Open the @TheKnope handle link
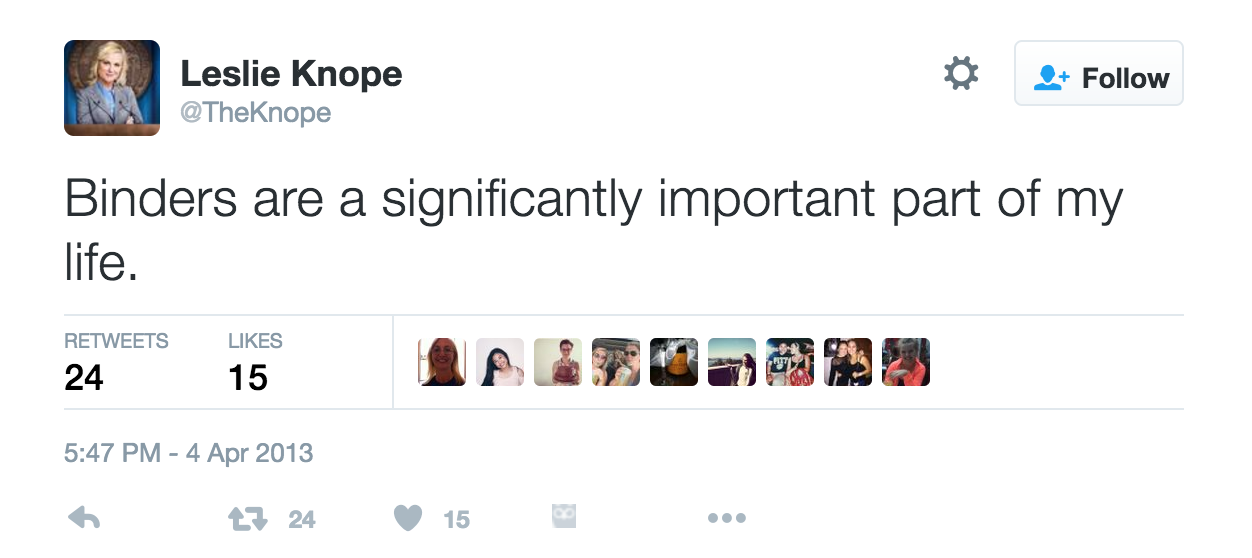The image size is (1252, 558). 255,113
